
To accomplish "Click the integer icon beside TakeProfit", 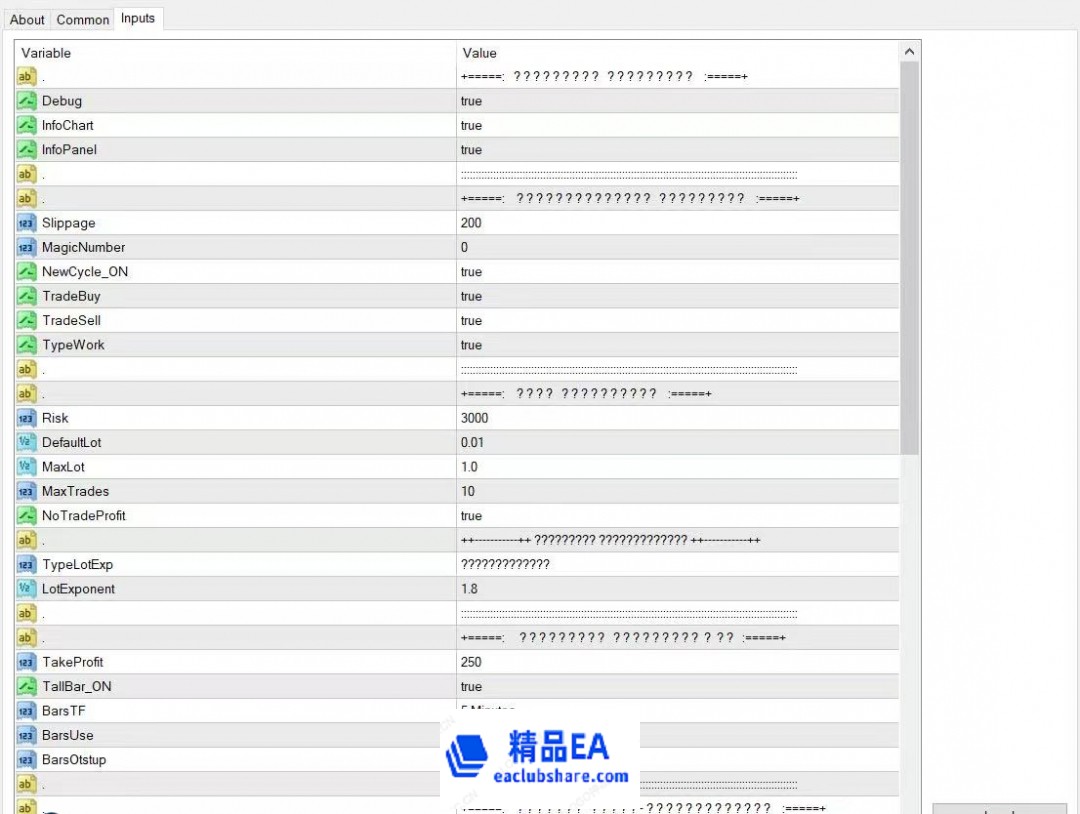I will 27,662.
